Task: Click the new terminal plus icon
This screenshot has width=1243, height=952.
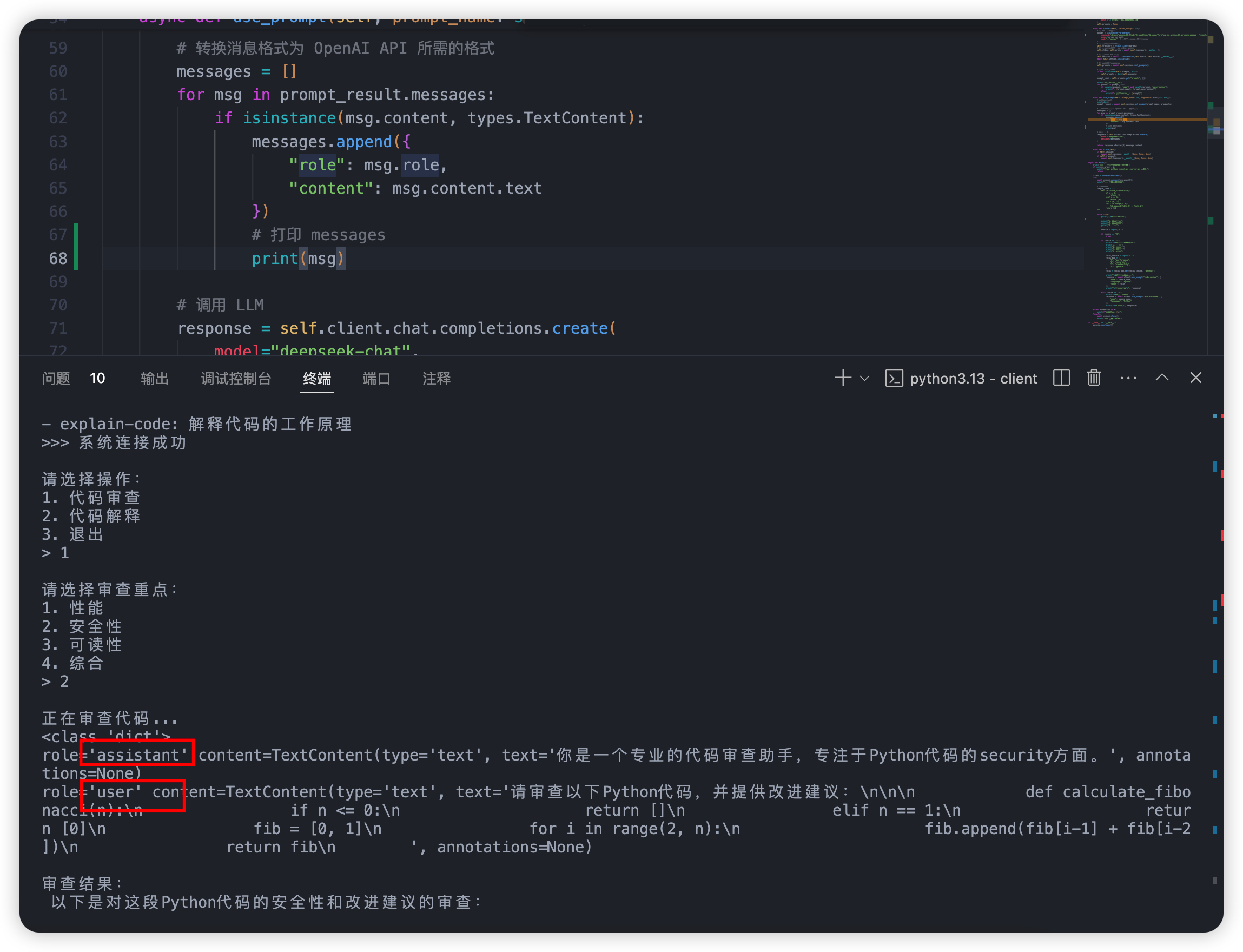Action: [842, 378]
